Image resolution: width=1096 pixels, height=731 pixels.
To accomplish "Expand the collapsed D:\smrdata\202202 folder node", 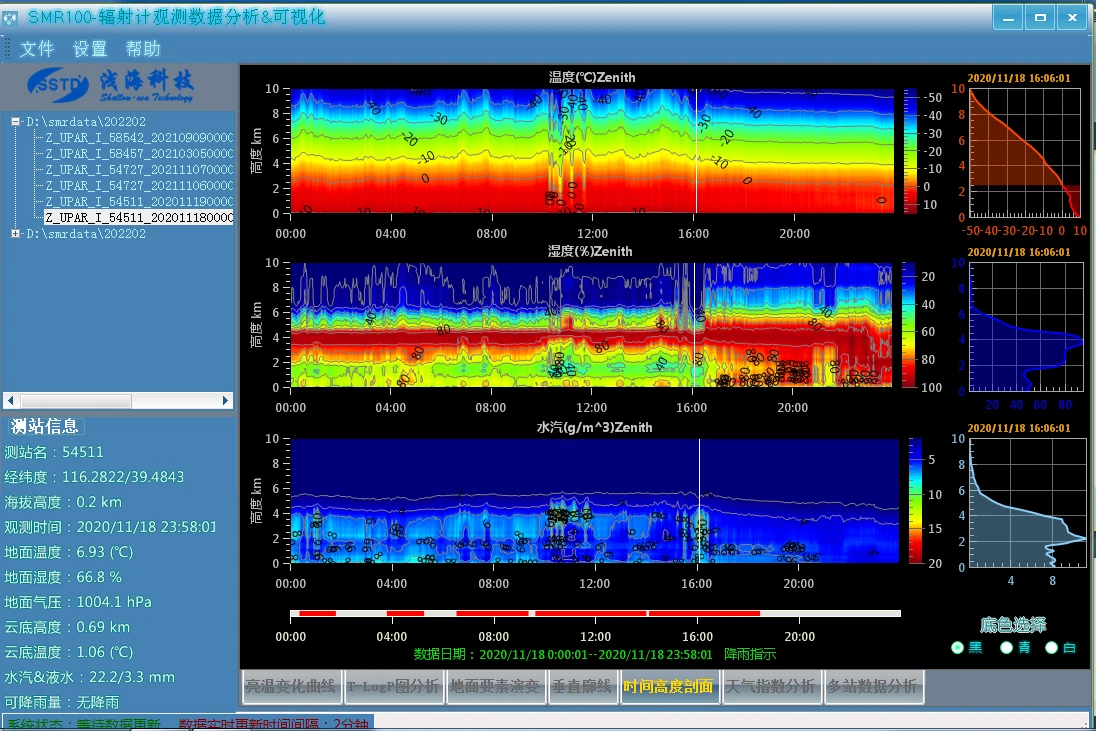I will pos(16,234).
